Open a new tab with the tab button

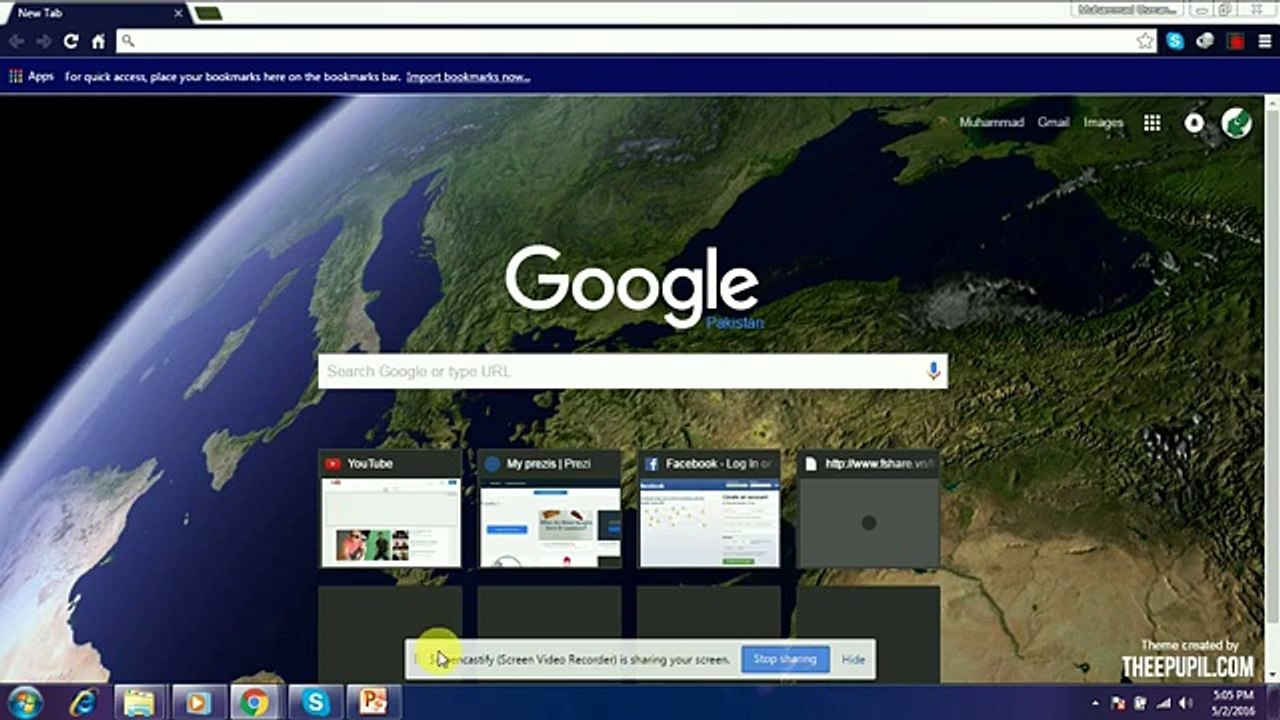pyautogui.click(x=208, y=13)
